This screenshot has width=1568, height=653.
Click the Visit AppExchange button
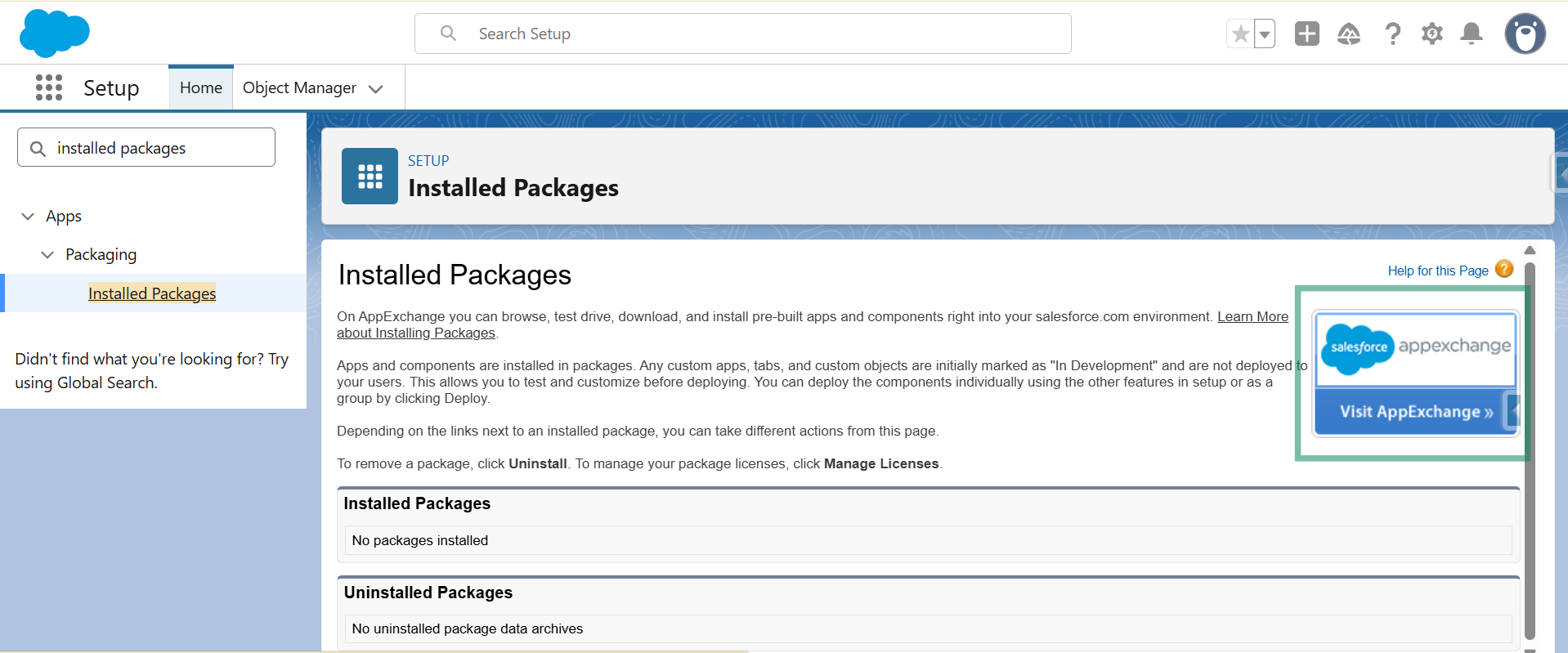(x=1415, y=412)
